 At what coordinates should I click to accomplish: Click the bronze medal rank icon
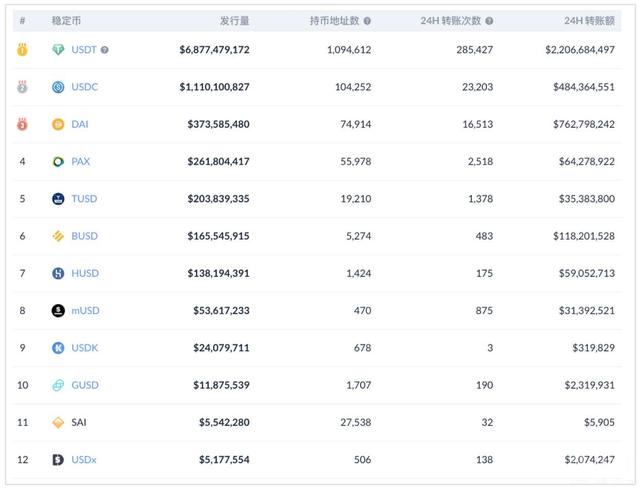(22, 124)
